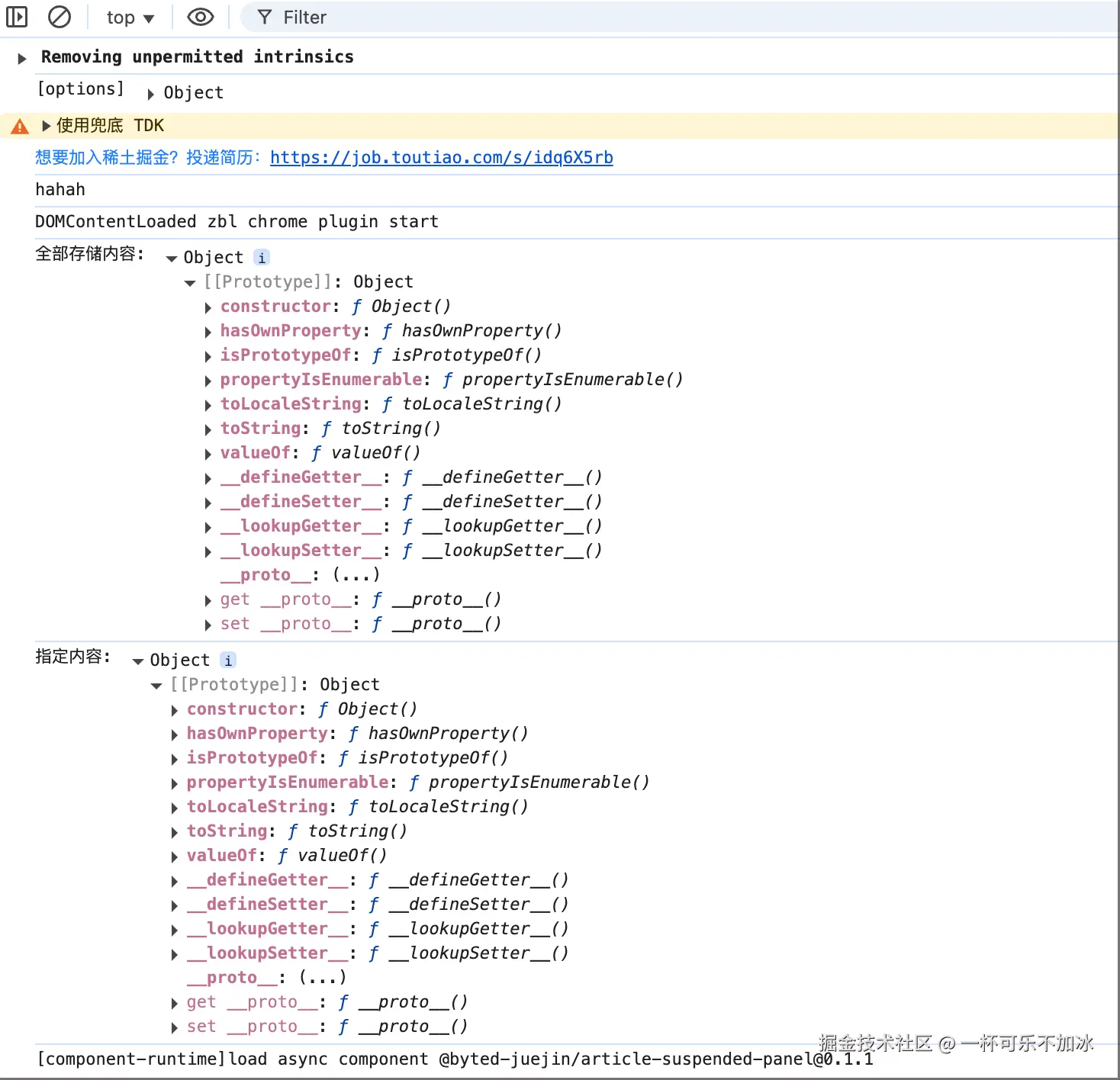
Task: Click info badge beside 全部存储内容 Object
Action: (x=262, y=258)
